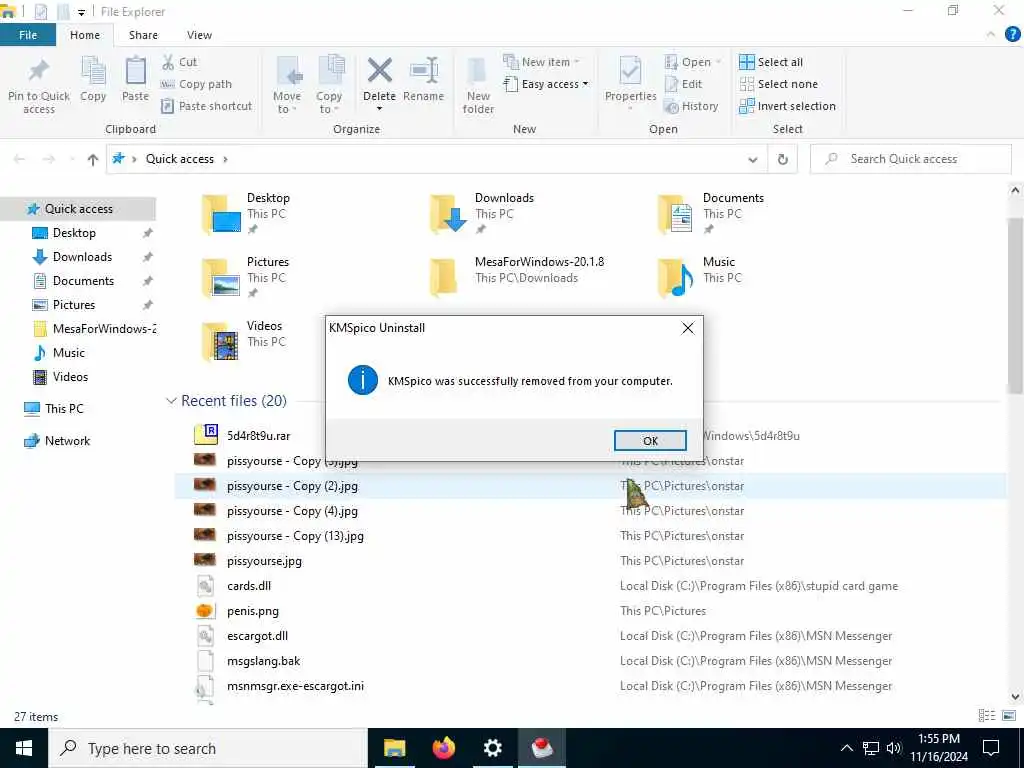Select Quick access in navigation pane
Image resolution: width=1024 pixels, height=768 pixels.
point(78,209)
